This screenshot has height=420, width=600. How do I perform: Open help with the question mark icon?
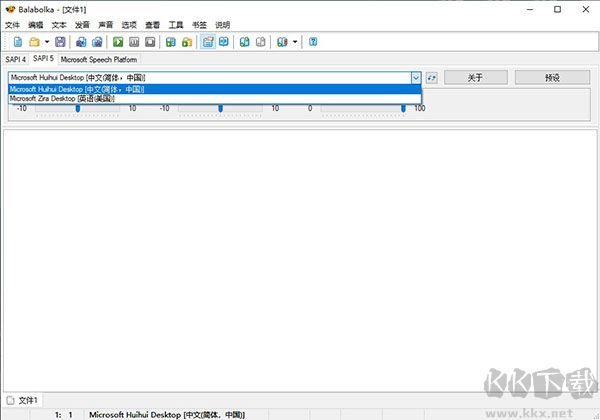(x=313, y=42)
